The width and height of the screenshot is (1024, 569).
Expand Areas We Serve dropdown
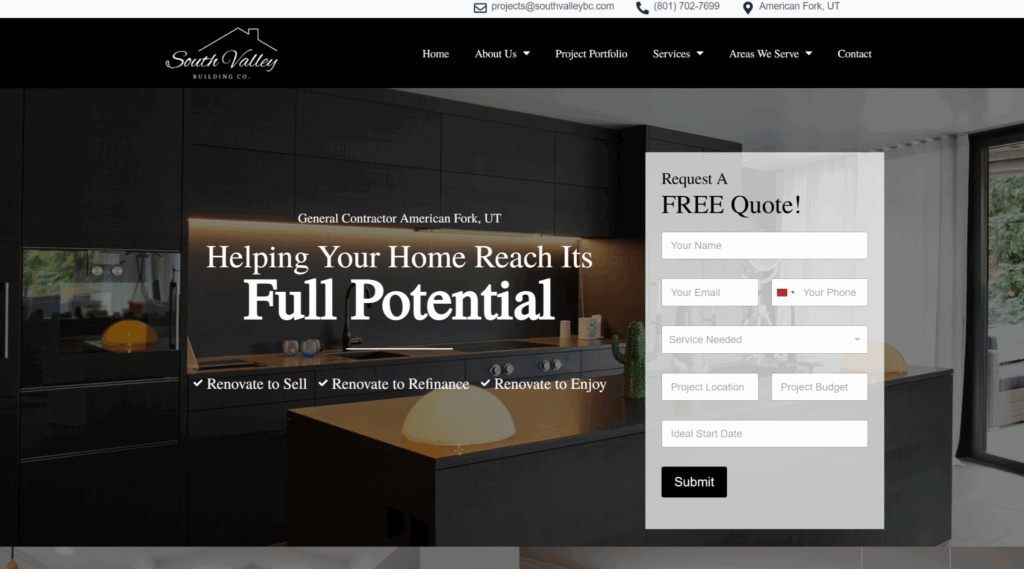coord(770,54)
